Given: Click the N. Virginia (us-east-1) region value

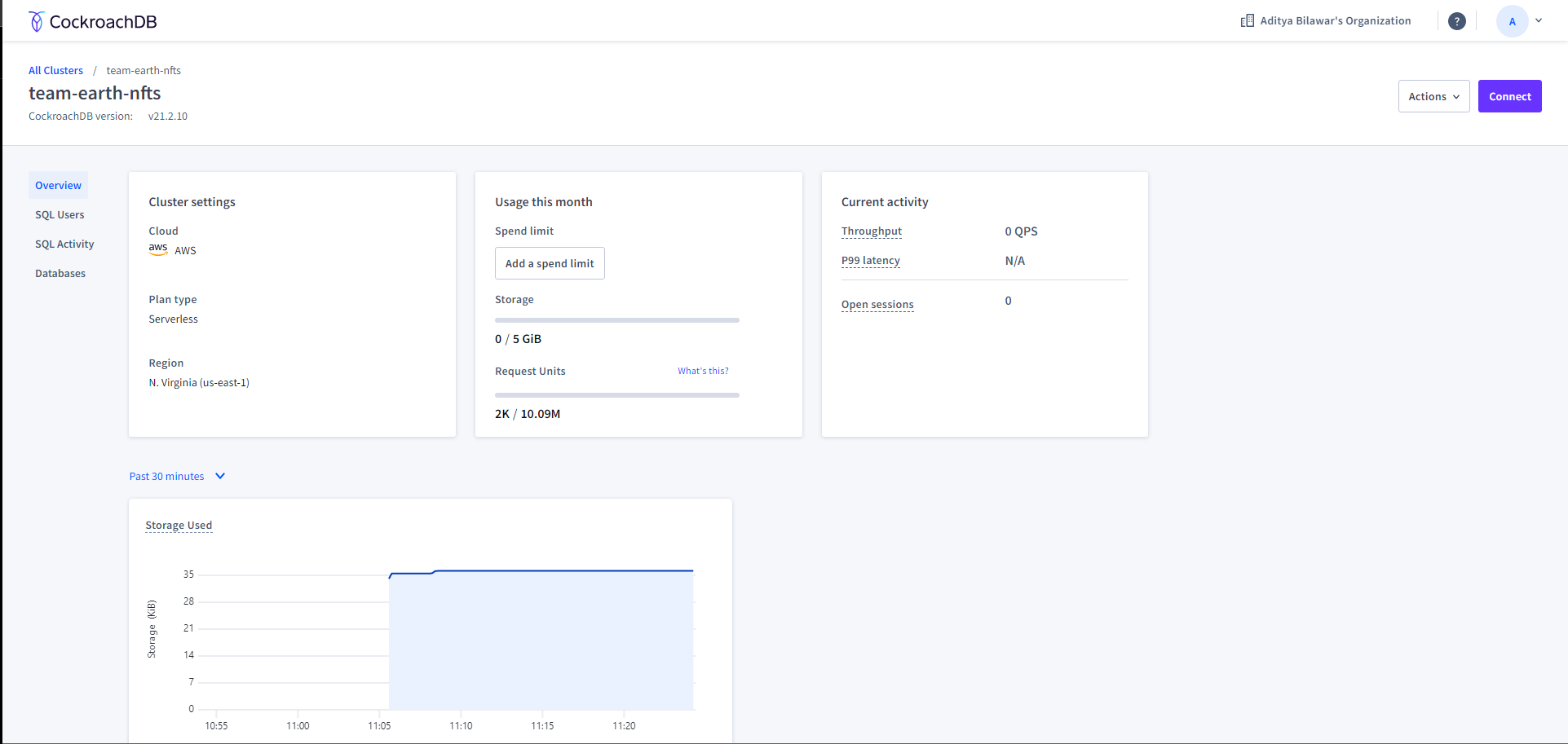Looking at the screenshot, I should 199,383.
